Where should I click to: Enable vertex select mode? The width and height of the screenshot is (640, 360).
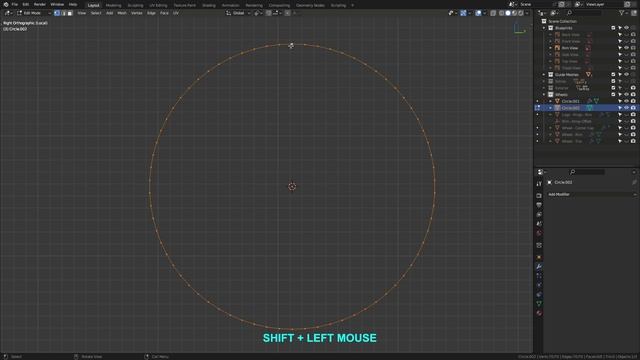point(57,13)
